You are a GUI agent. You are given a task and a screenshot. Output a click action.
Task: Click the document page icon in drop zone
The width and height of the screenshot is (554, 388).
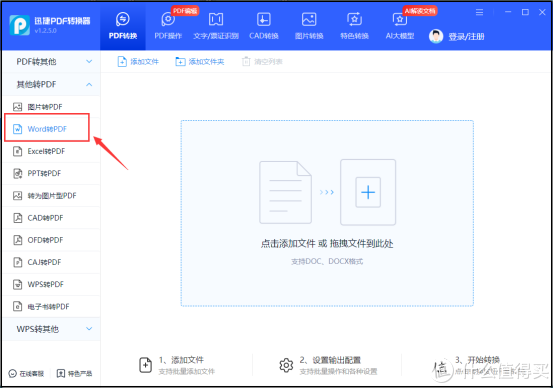pyautogui.click(x=285, y=192)
